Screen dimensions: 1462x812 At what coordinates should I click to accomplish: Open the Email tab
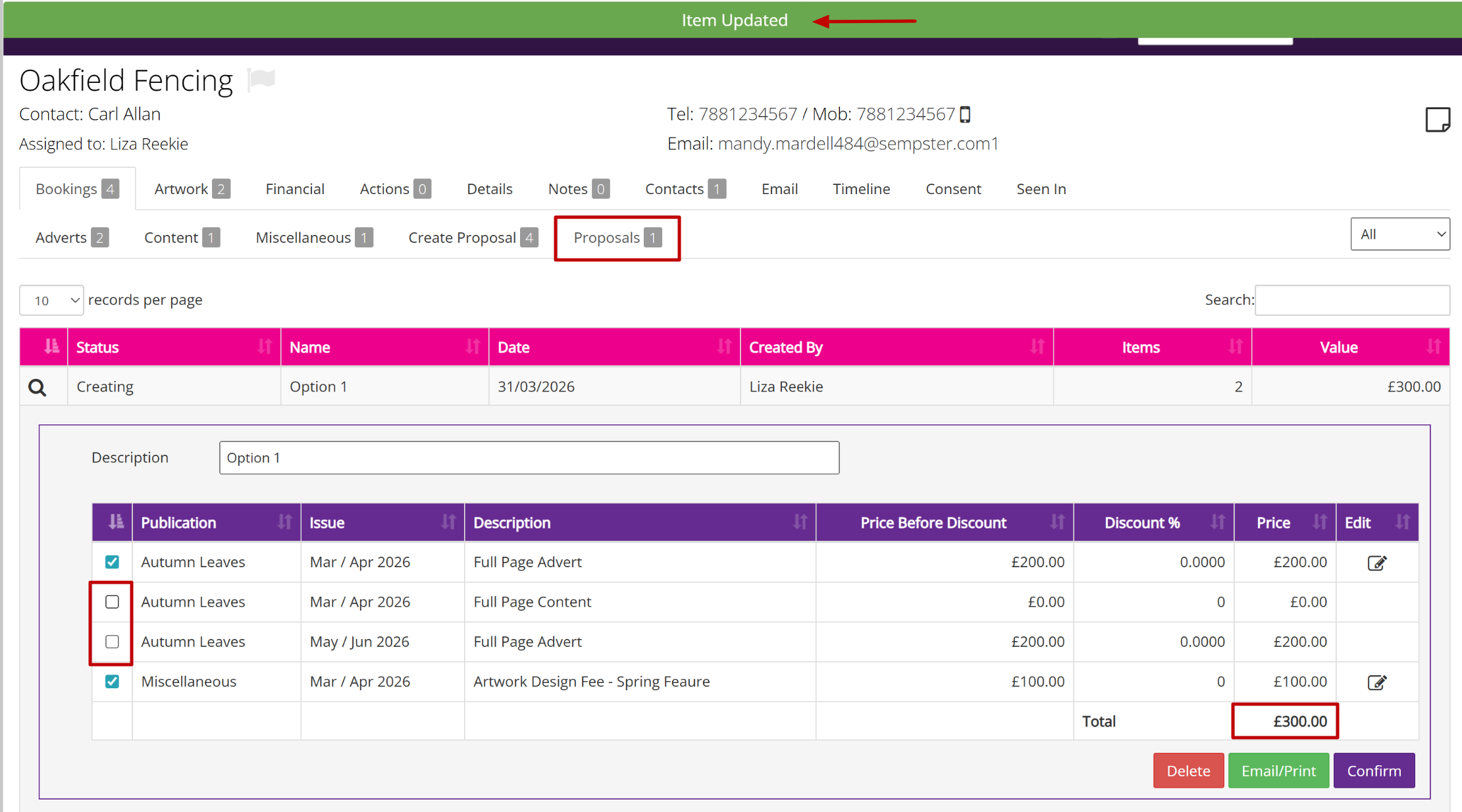pyautogui.click(x=779, y=189)
